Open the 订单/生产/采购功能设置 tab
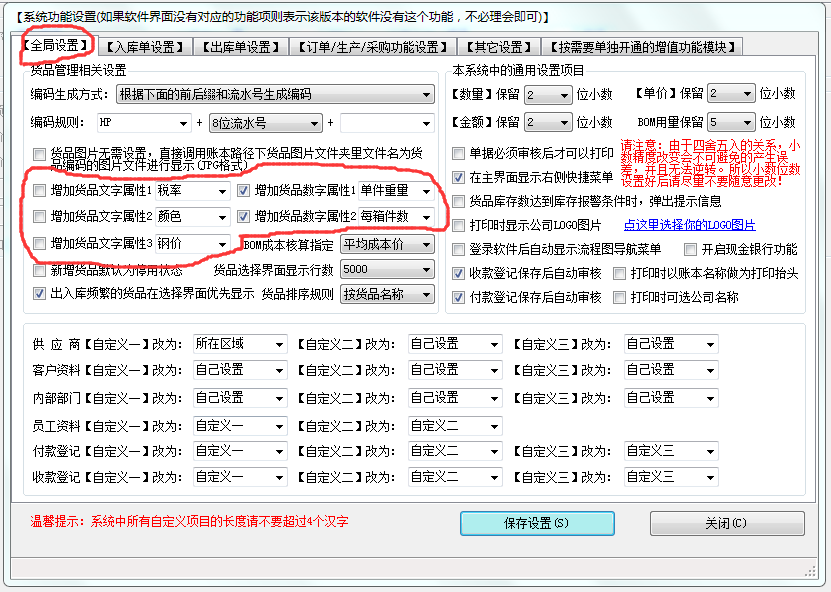The width and height of the screenshot is (831, 592). pyautogui.click(x=372, y=47)
